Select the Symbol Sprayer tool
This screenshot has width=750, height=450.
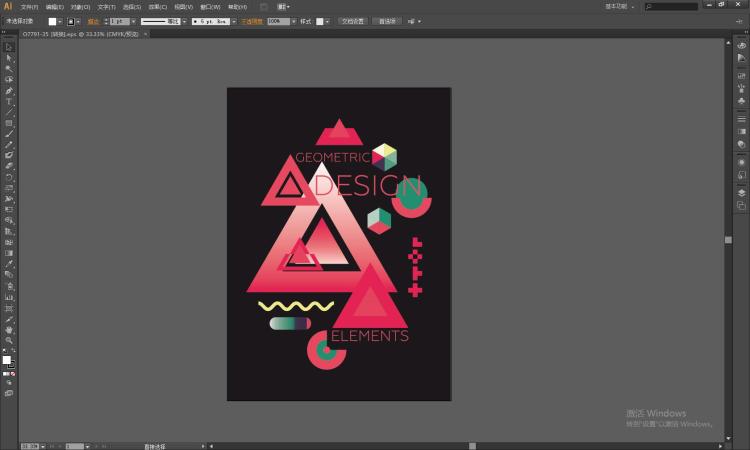pyautogui.click(x=9, y=286)
